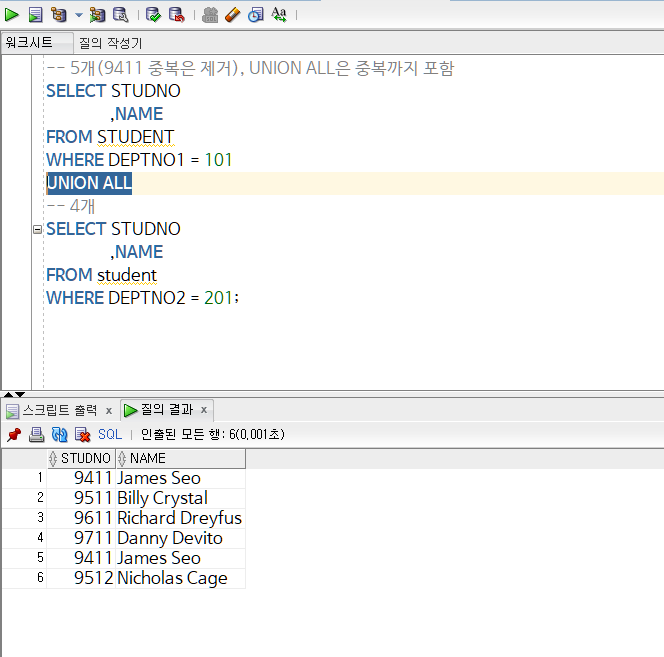Open the Explain Plan dropdown arrow
The height and width of the screenshot is (657, 664).
79,15
